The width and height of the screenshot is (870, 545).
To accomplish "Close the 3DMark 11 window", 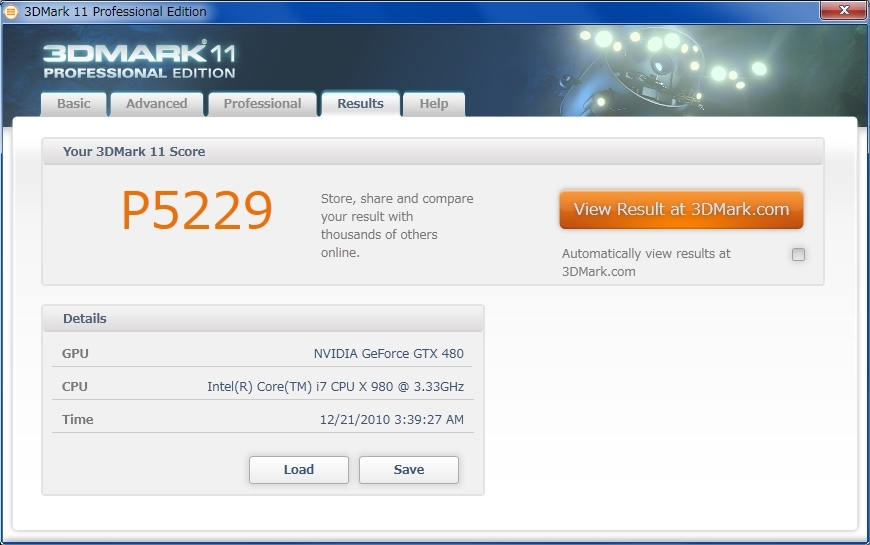I will 844,9.
